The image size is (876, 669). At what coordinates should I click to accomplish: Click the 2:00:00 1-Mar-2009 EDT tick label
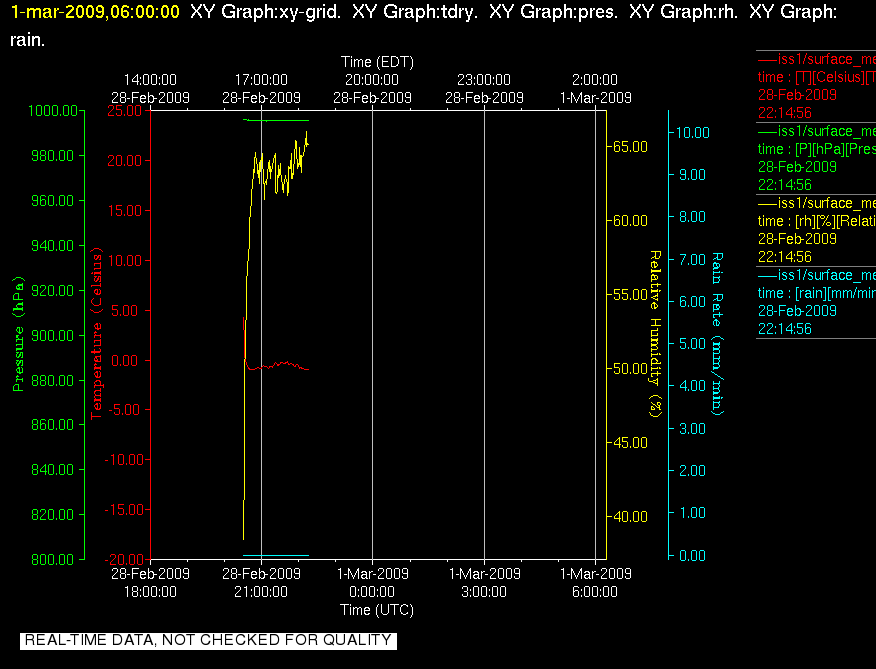coord(596,89)
